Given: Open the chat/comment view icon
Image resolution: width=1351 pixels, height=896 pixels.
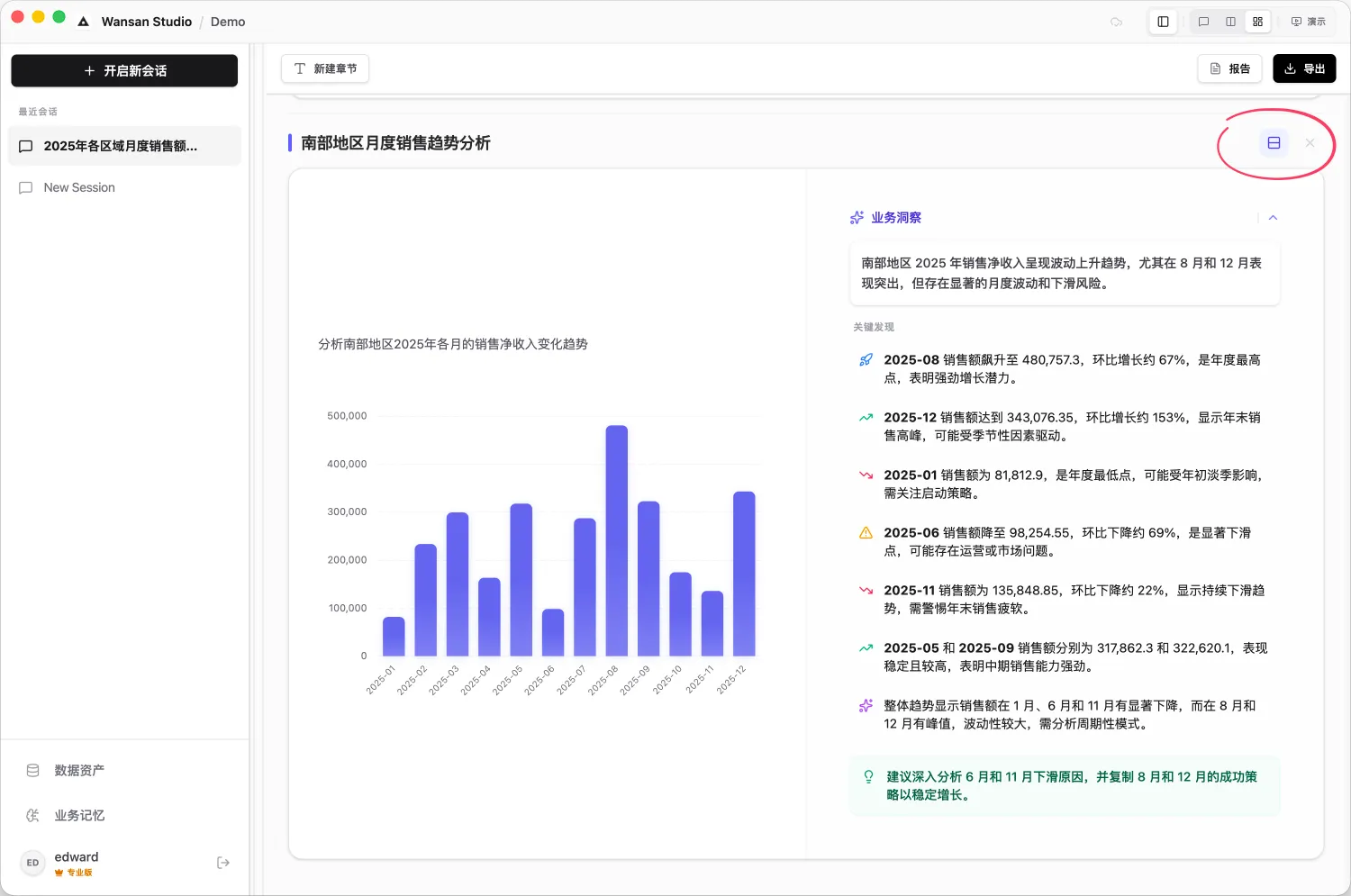Looking at the screenshot, I should pos(1204,21).
